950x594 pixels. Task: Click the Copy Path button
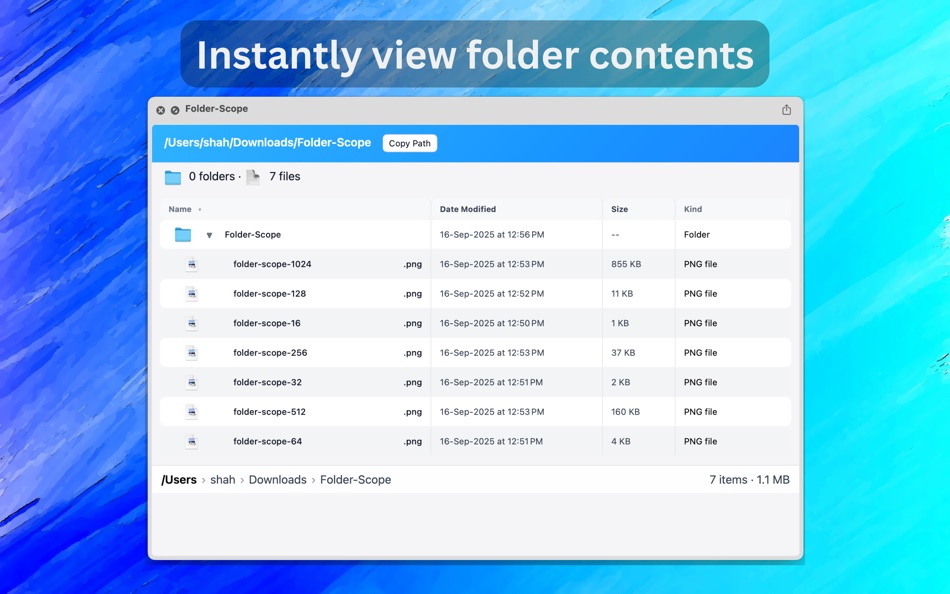409,143
